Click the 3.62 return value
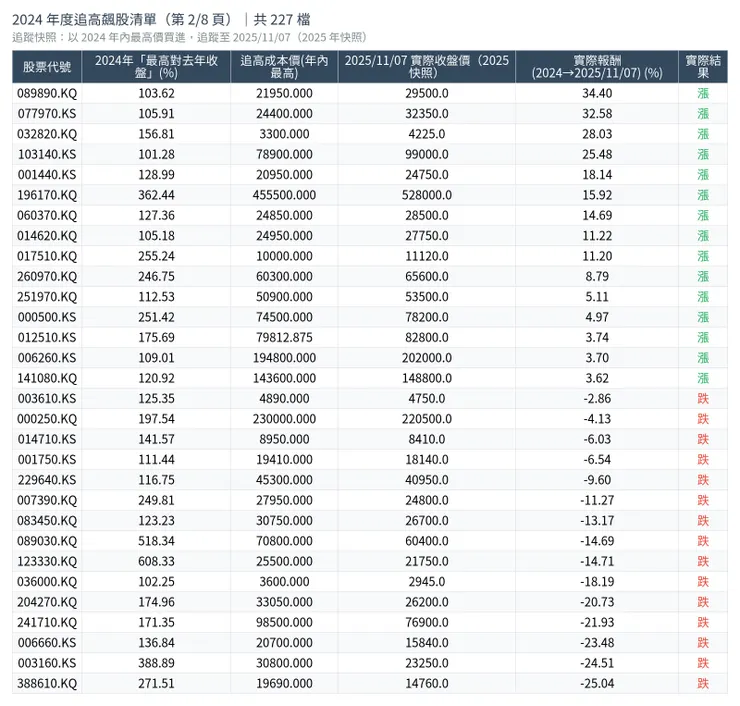Viewport: 740px width, 706px height. point(597,378)
